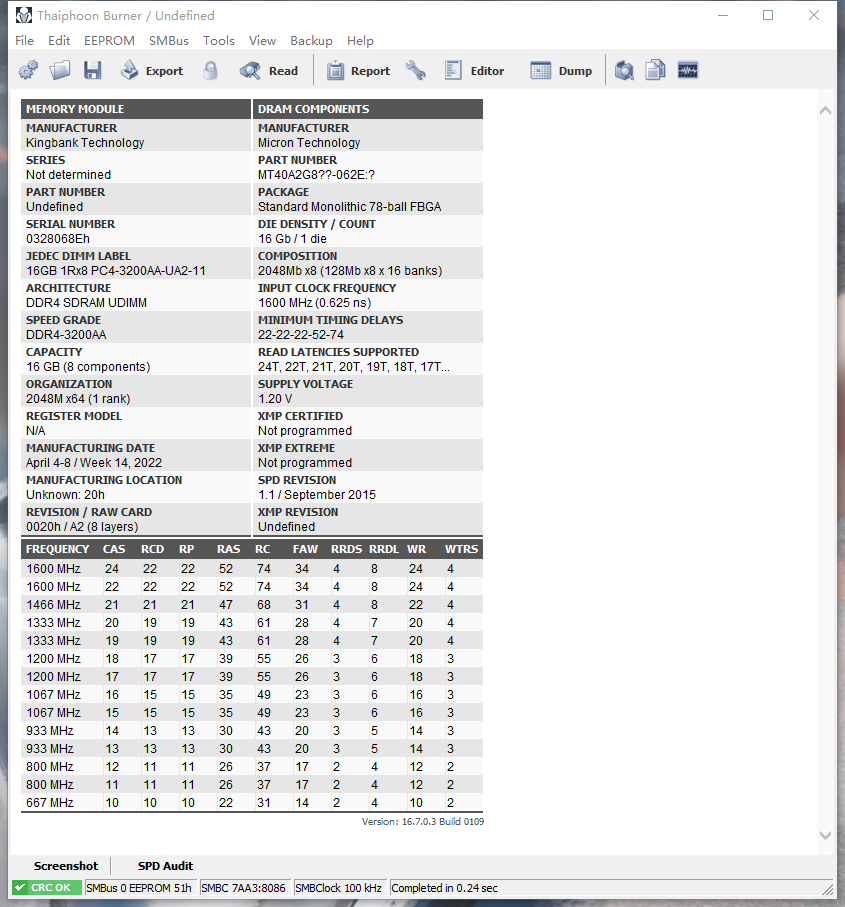Select Kingbank Technology manufacturer value
This screenshot has height=907, width=845.
click(x=85, y=143)
